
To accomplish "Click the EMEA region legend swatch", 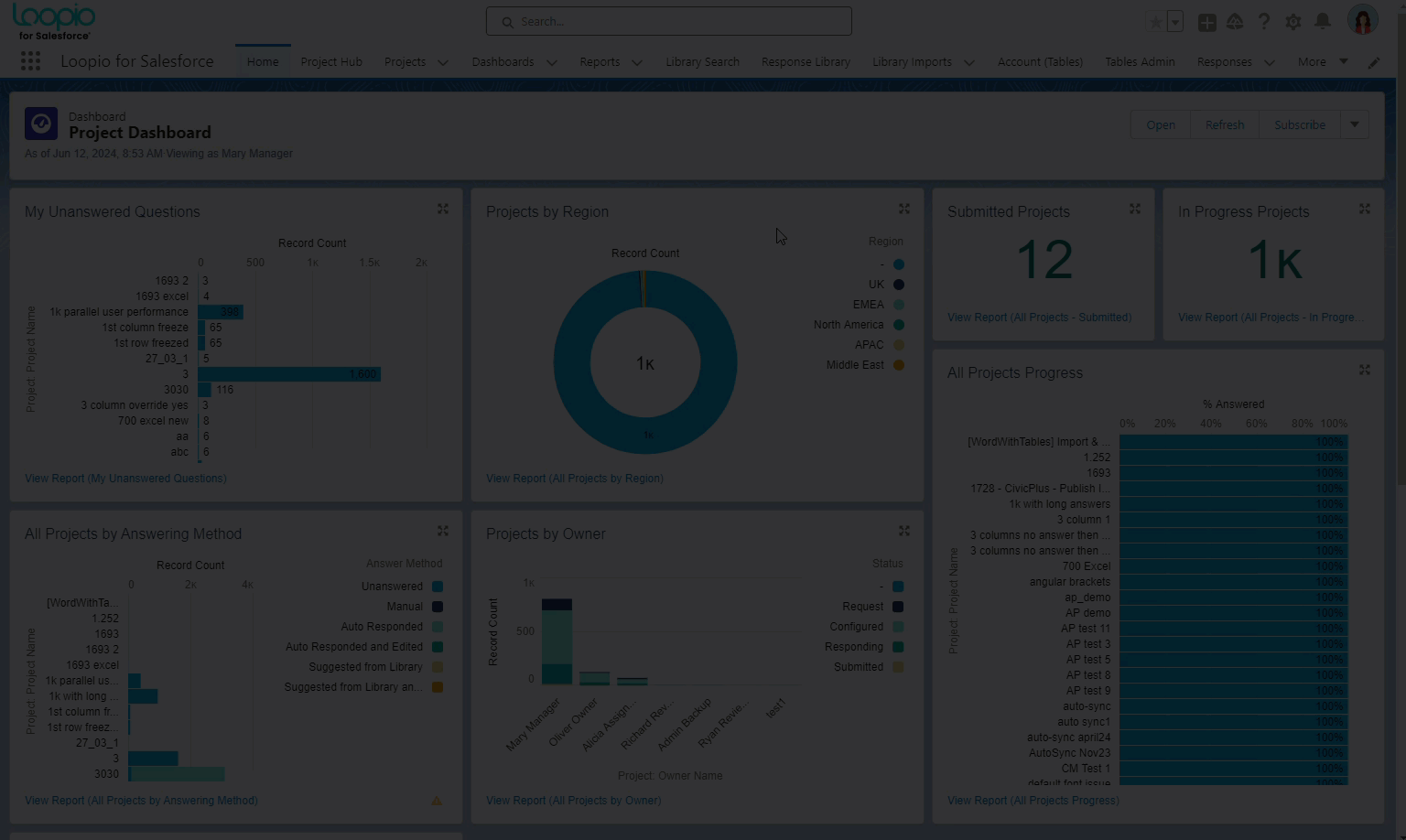I will click(899, 305).
